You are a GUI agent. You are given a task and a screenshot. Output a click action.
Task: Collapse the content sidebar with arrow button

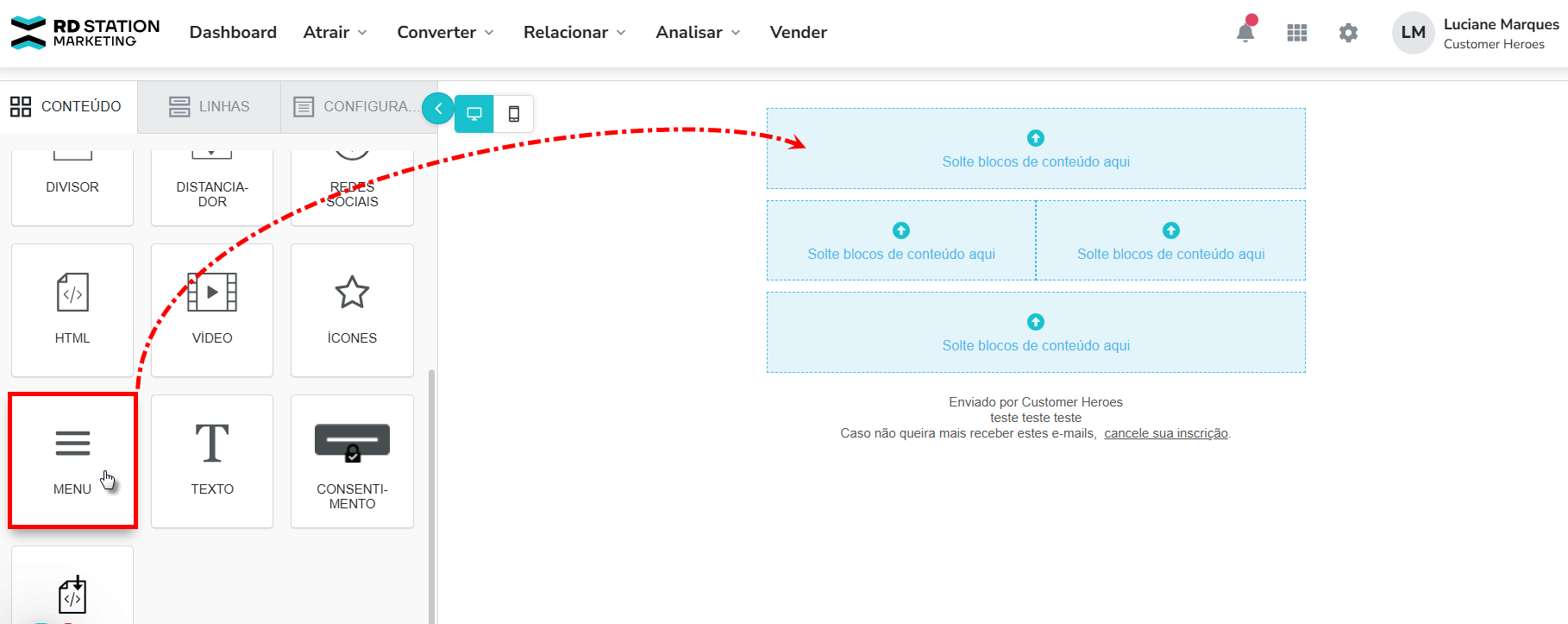coord(438,108)
